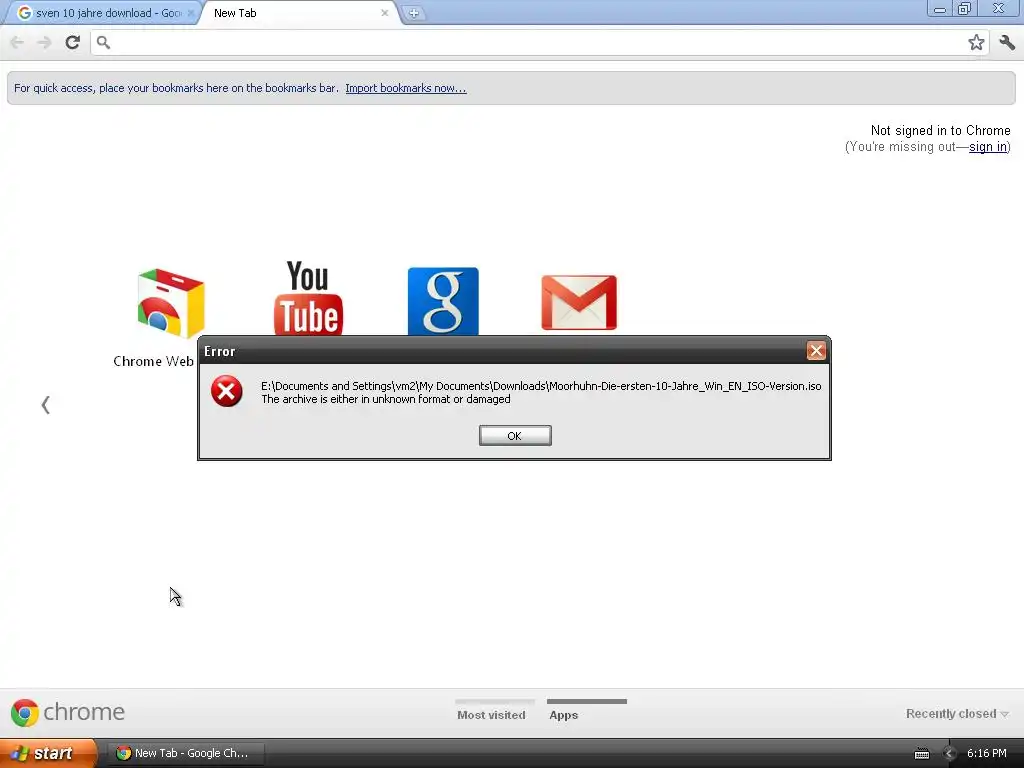1024x768 pixels.
Task: Click the Not signed in to Chrome text
Action: 940,131
